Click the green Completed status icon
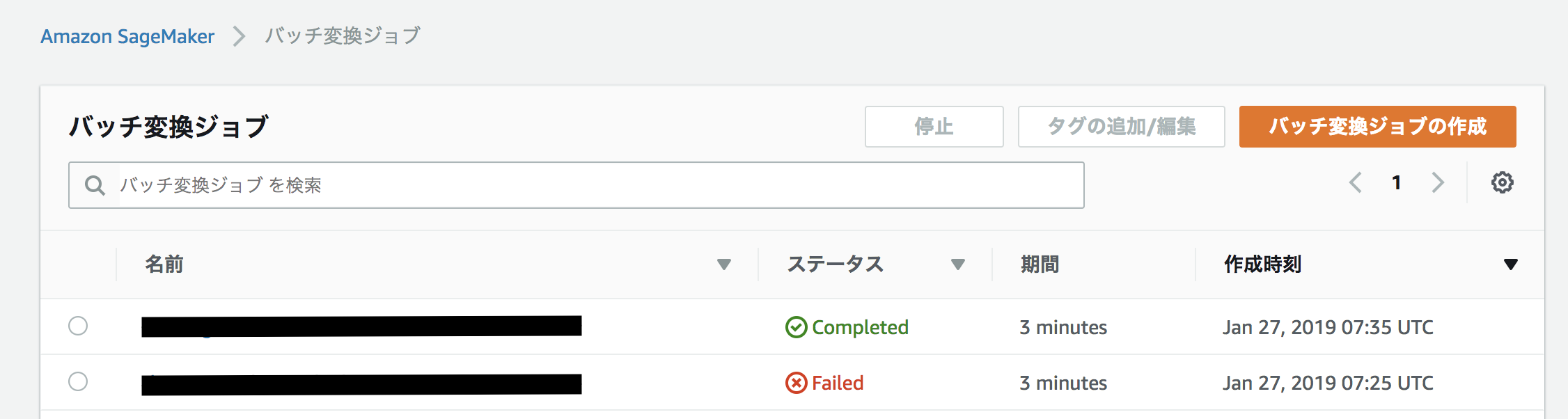This screenshot has width=1568, height=419. coord(796,327)
